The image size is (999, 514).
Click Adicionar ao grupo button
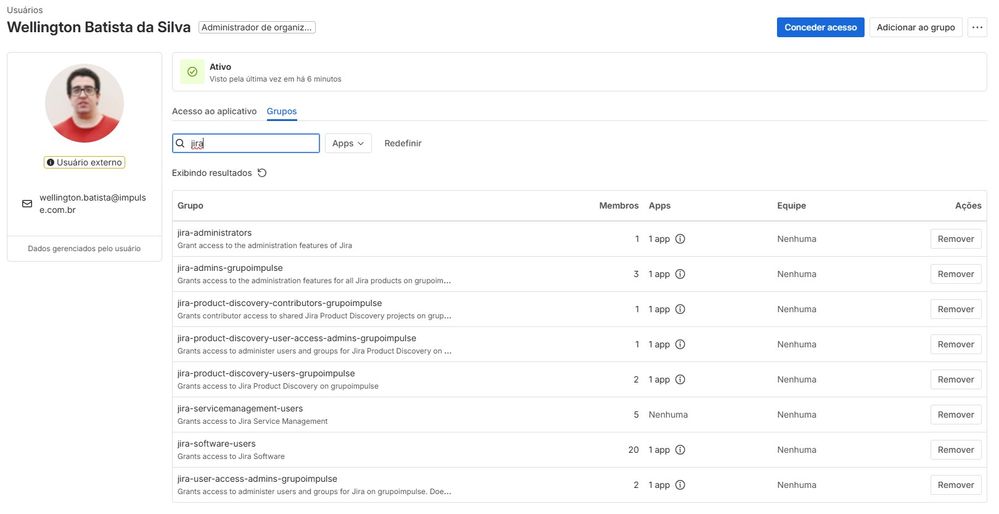(916, 27)
